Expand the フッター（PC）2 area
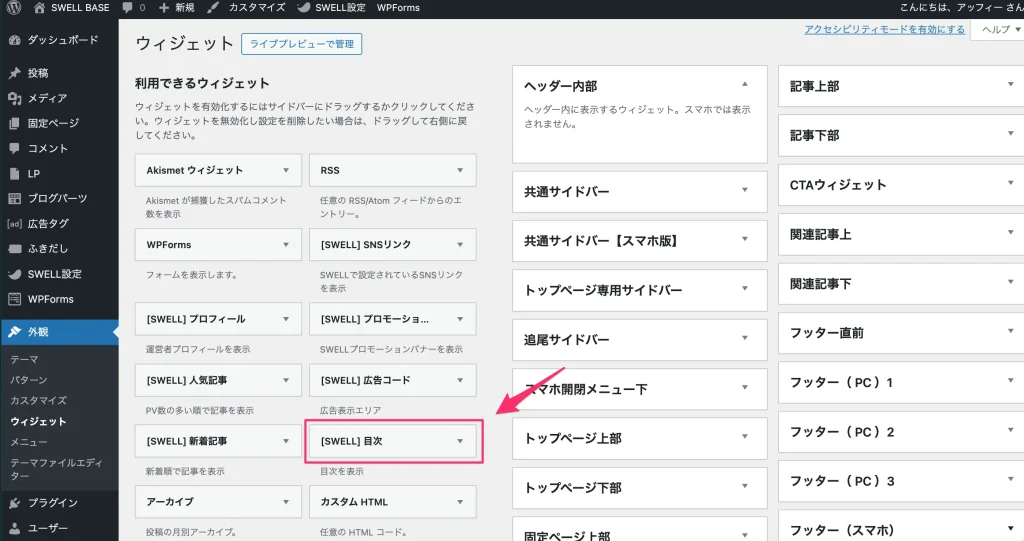1024x541 pixels. [x=1011, y=431]
